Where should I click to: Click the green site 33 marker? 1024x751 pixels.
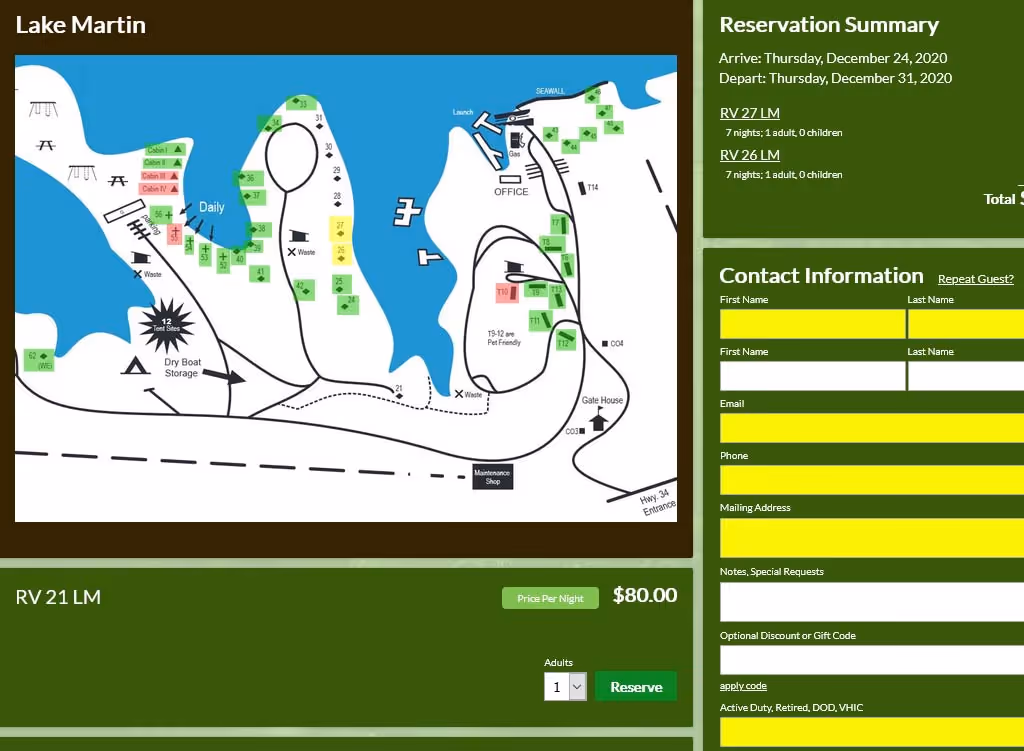pyautogui.click(x=303, y=102)
